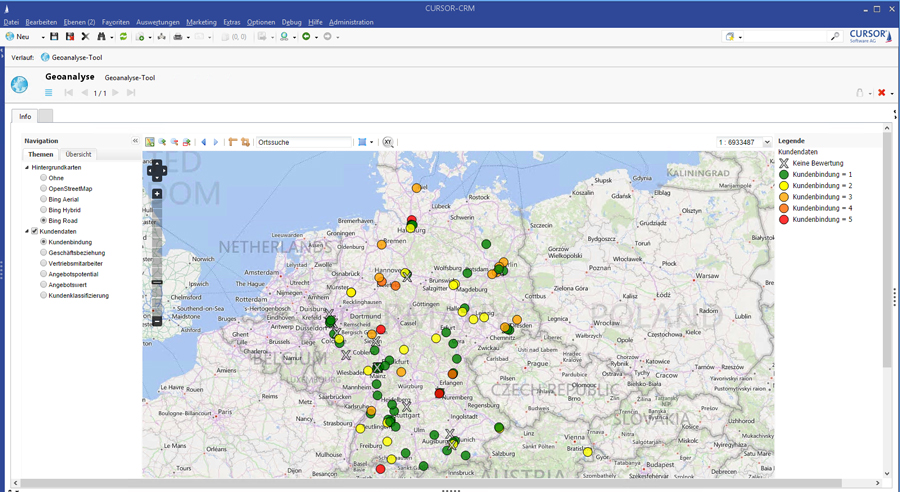Select the Bing Aerial background option

(x=44, y=199)
